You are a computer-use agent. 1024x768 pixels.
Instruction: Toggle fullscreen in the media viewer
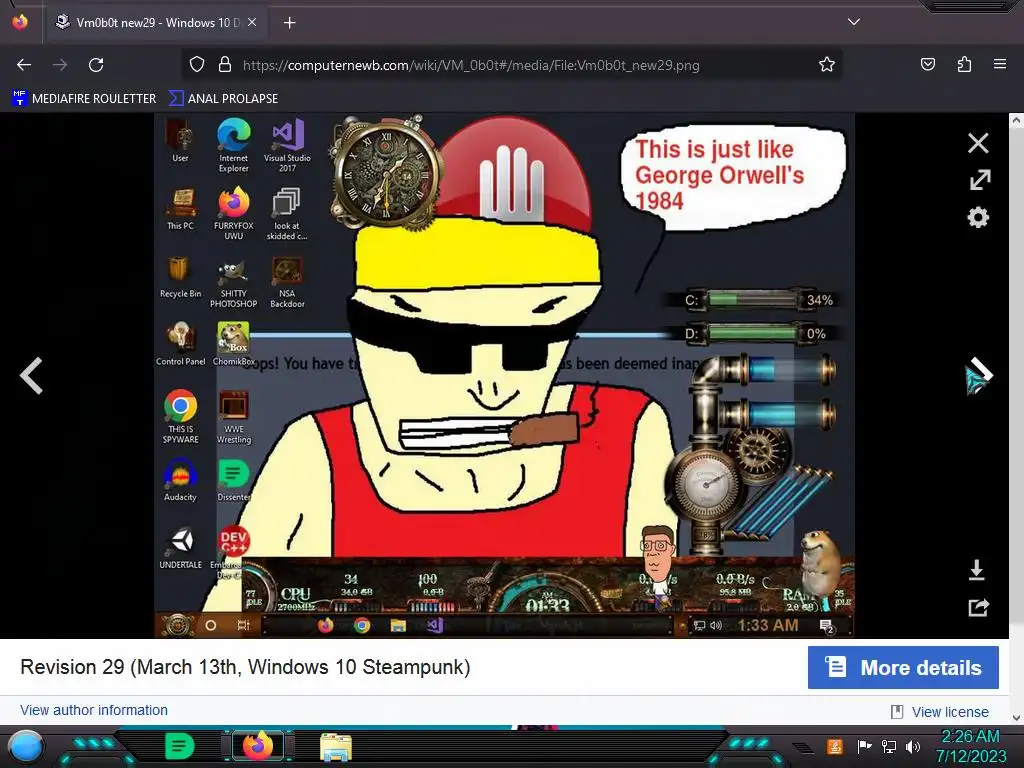pyautogui.click(x=979, y=180)
